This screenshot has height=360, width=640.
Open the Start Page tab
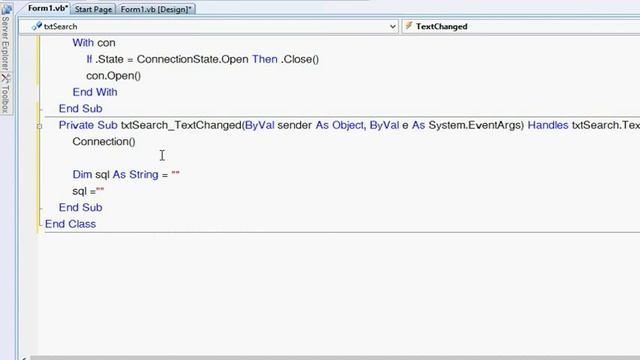pyautogui.click(x=93, y=9)
